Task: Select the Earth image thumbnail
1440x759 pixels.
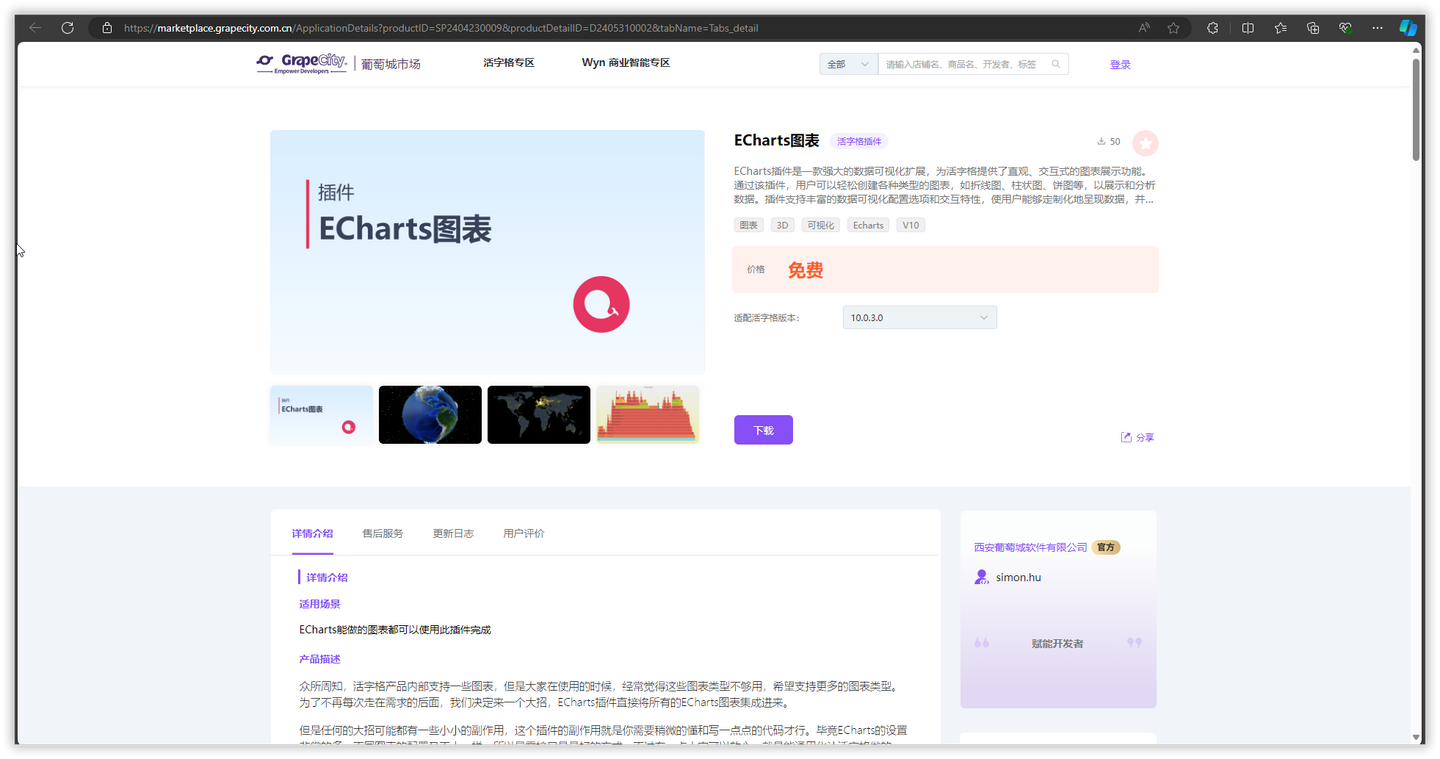Action: click(x=430, y=414)
